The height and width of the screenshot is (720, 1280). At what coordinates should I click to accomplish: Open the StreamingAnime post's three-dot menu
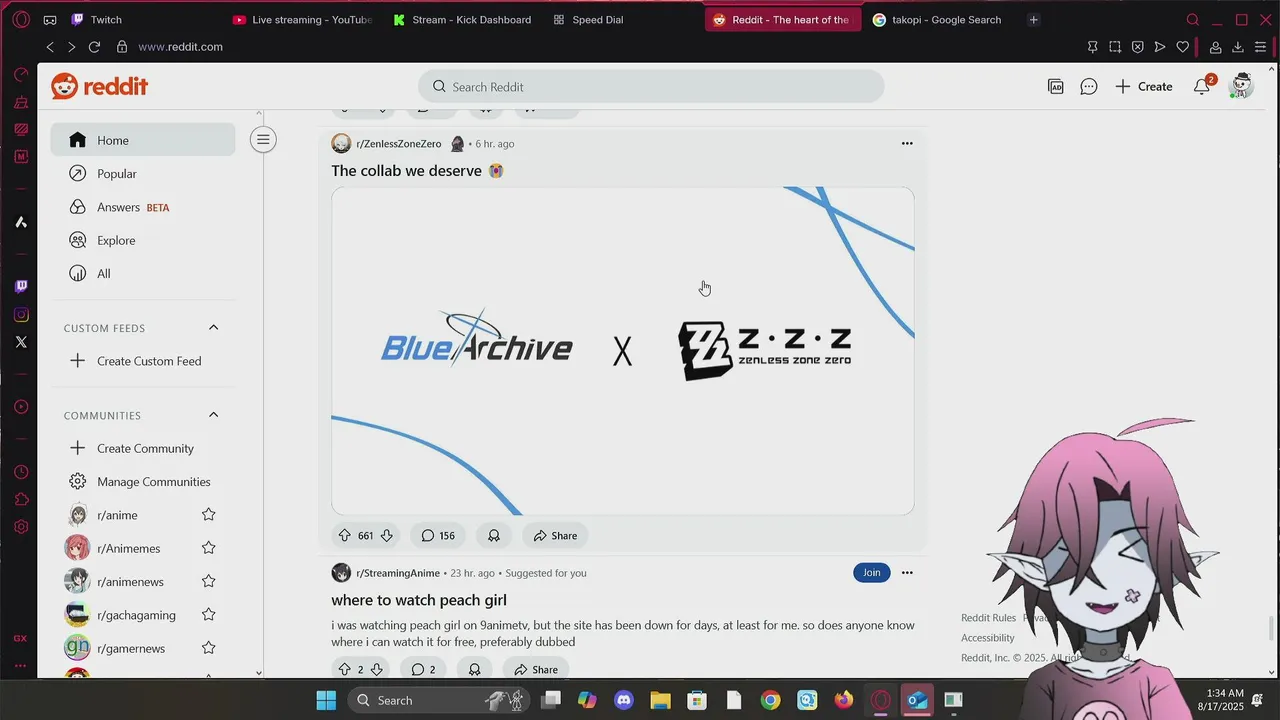pyautogui.click(x=907, y=573)
